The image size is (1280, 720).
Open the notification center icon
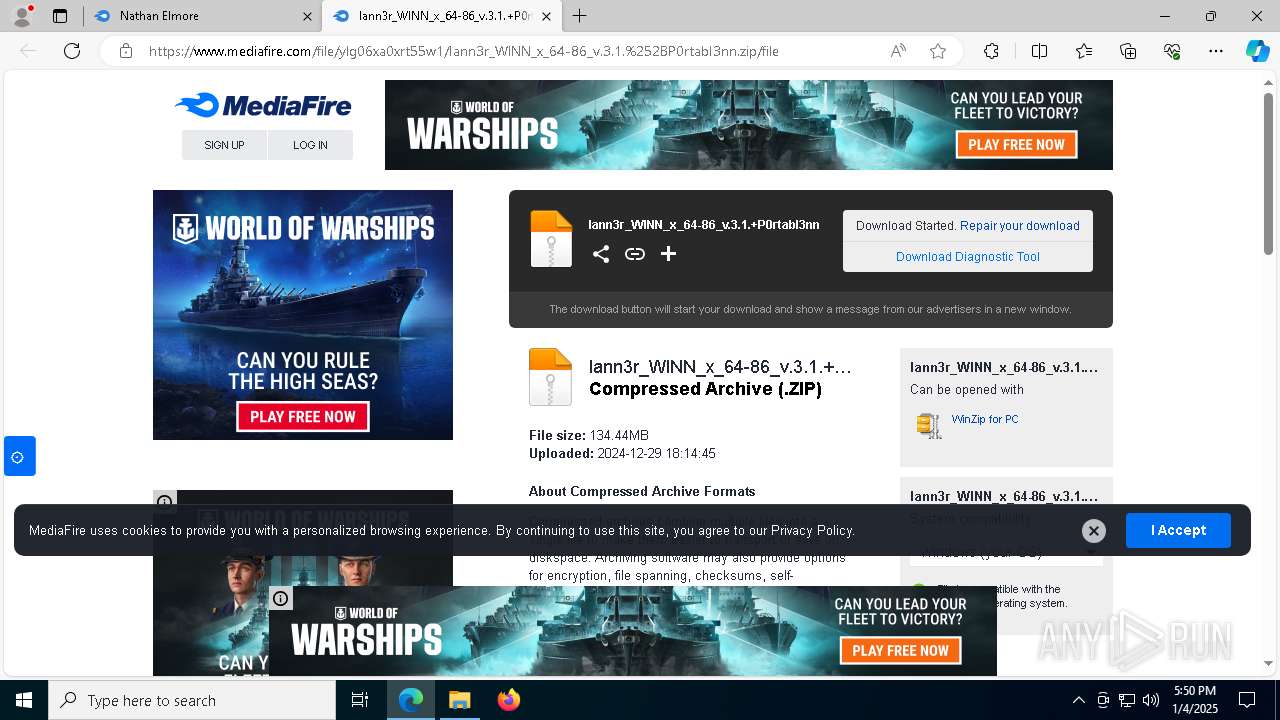click(1247, 700)
